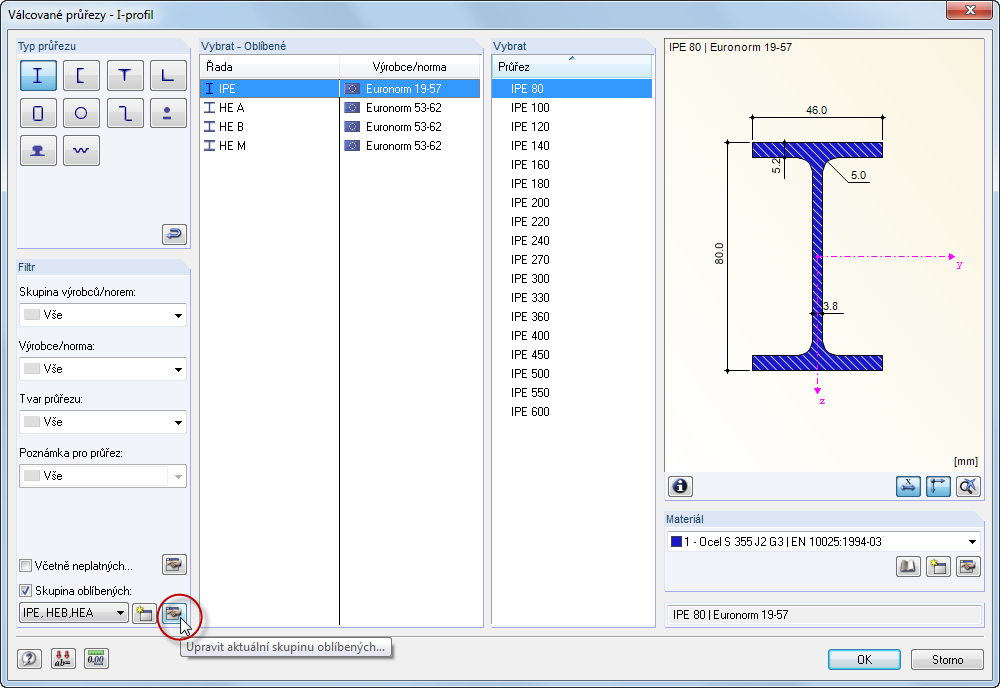The height and width of the screenshot is (688, 1000).
Task: Select the L-angle cross-section type
Action: (168, 76)
